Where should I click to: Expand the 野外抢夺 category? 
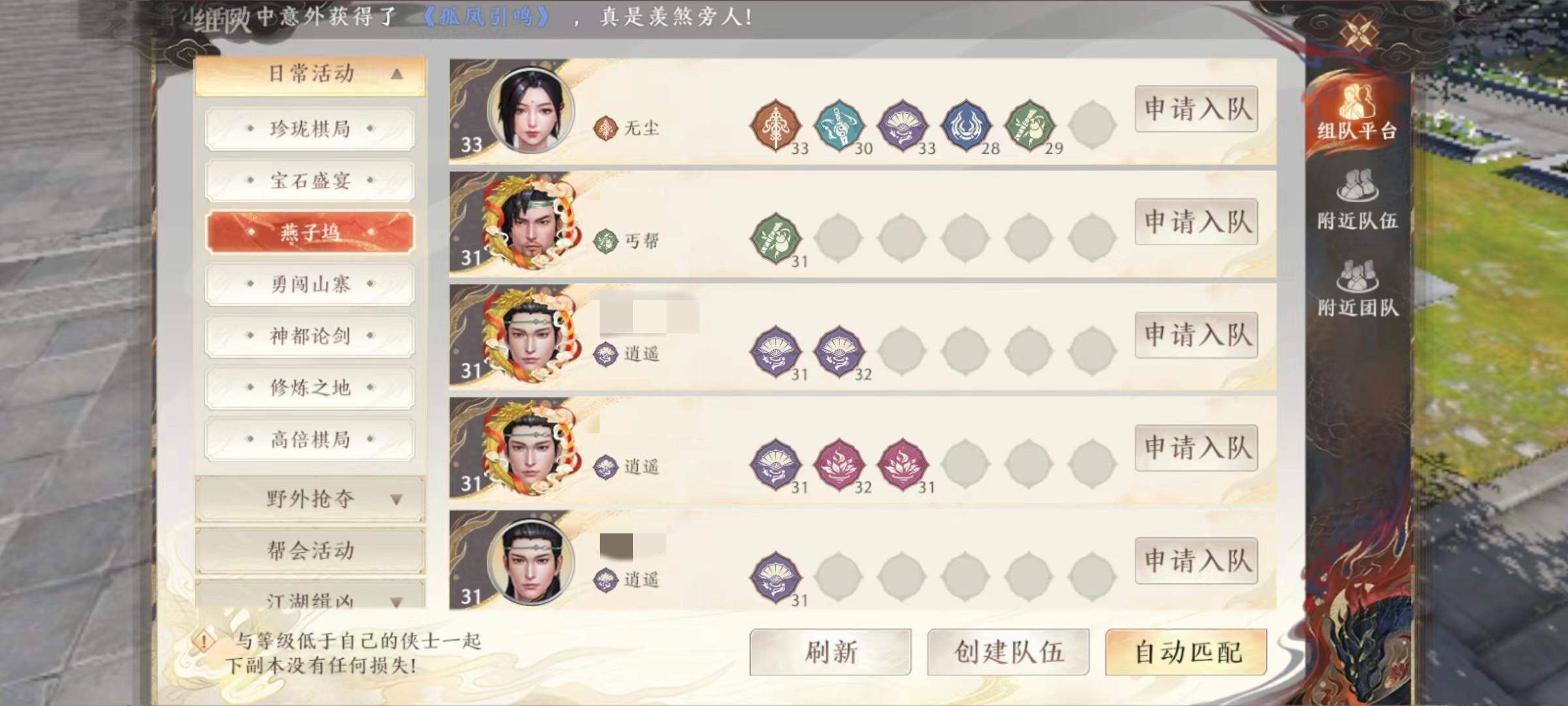310,499
